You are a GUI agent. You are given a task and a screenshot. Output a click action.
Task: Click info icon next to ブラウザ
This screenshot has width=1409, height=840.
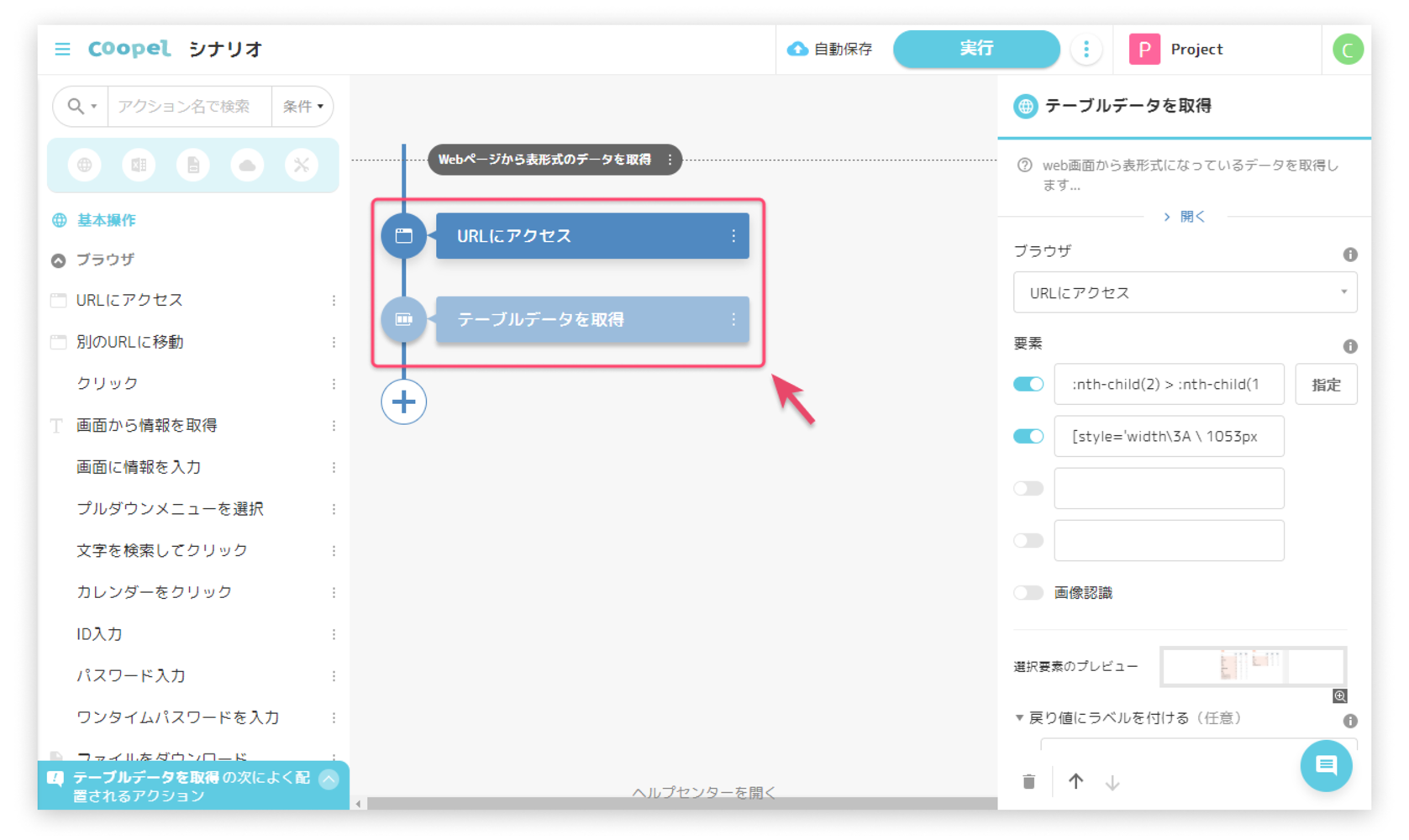[1350, 255]
